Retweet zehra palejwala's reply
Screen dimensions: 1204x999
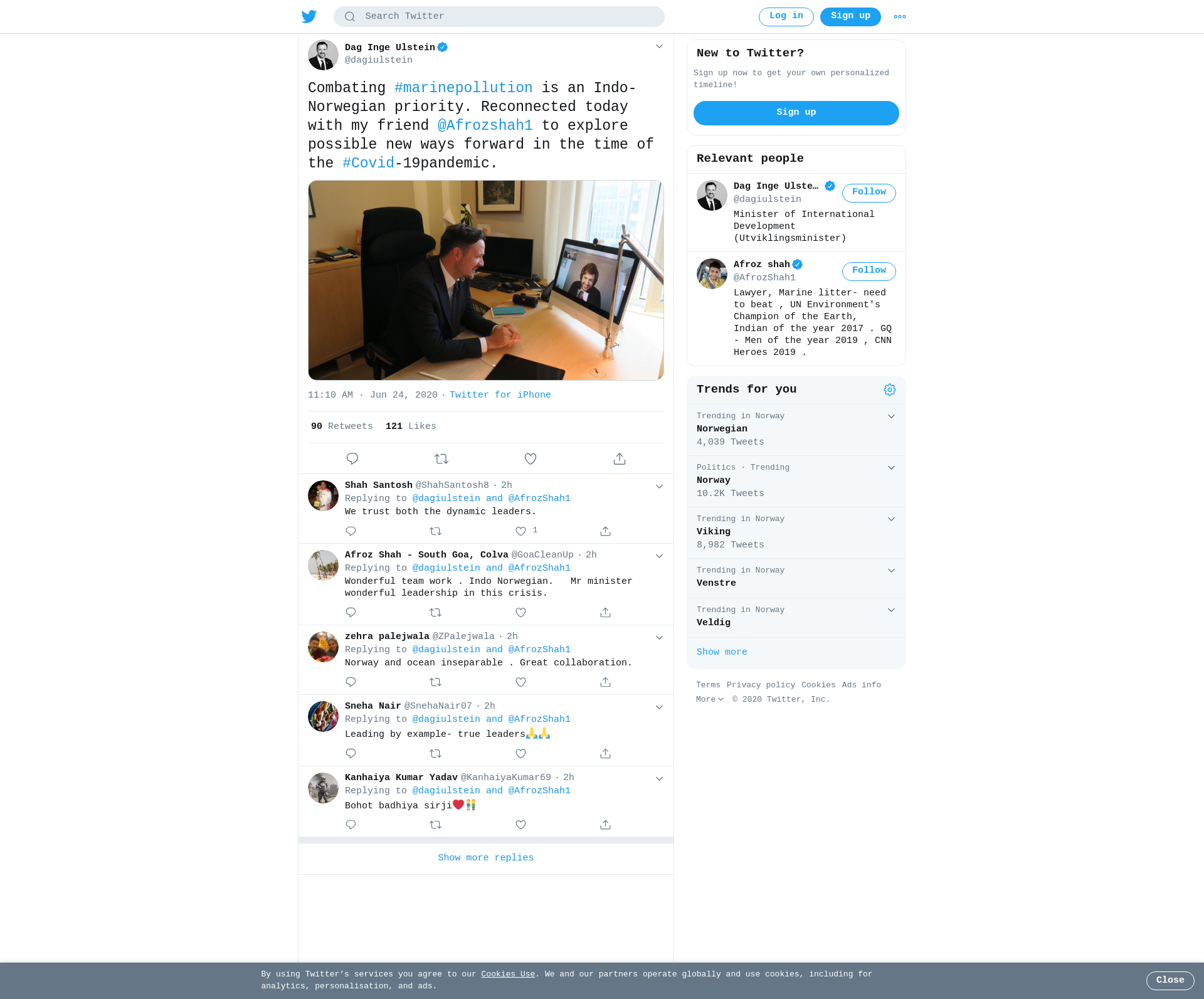pos(436,682)
